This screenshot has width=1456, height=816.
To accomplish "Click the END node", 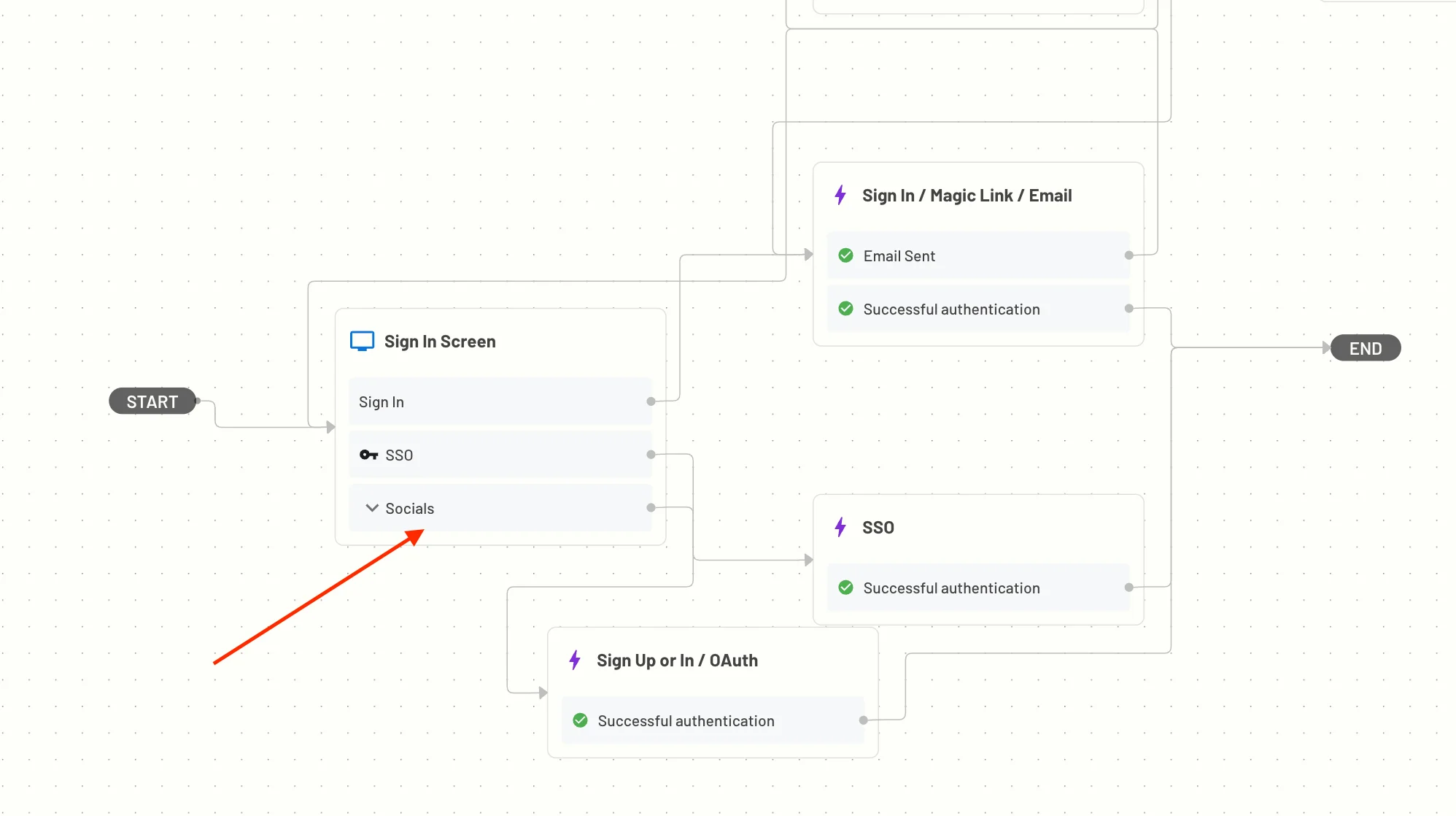I will click(1365, 348).
